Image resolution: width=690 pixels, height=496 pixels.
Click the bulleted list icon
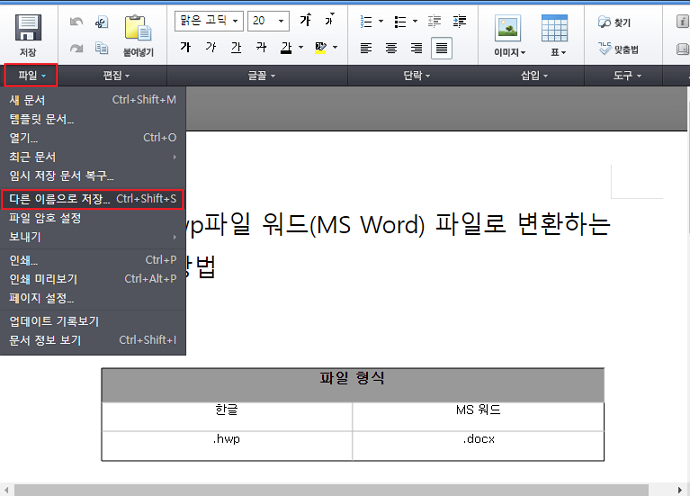[400, 21]
